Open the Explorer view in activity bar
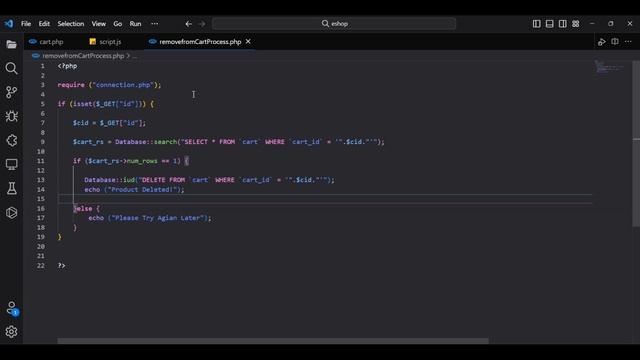Screen dimensions: 640x360 11,44
